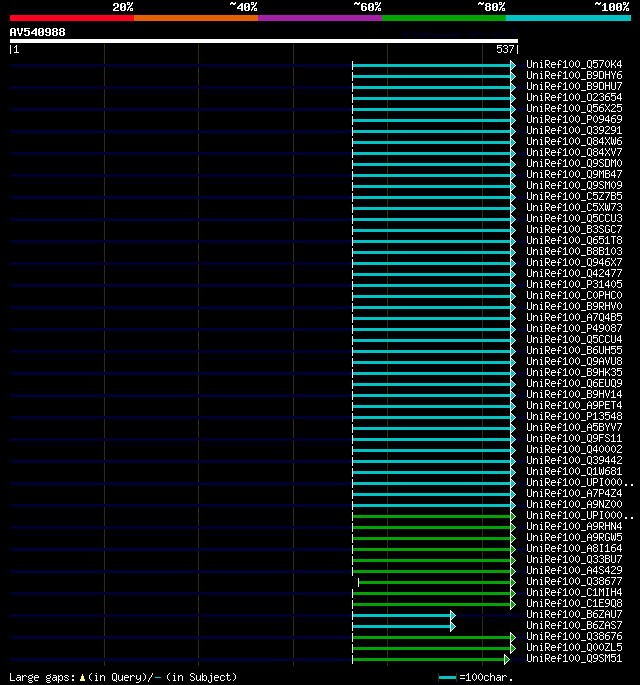Pick the UniRef100_Q5CCU3 label

(574, 218)
